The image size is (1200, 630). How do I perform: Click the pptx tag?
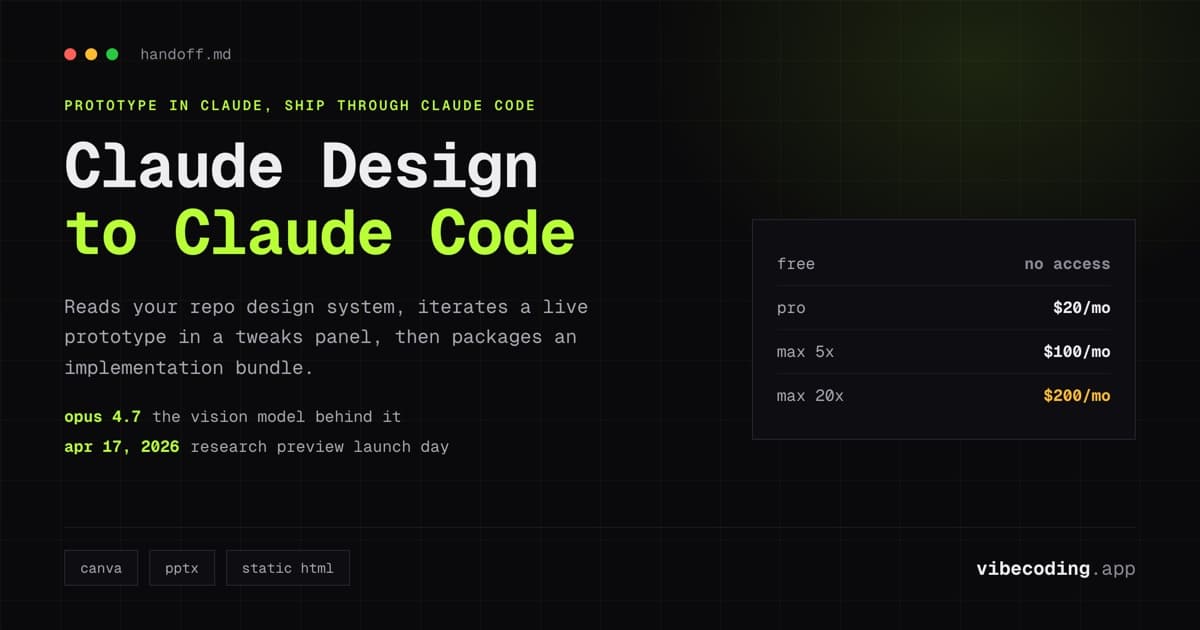pos(182,568)
